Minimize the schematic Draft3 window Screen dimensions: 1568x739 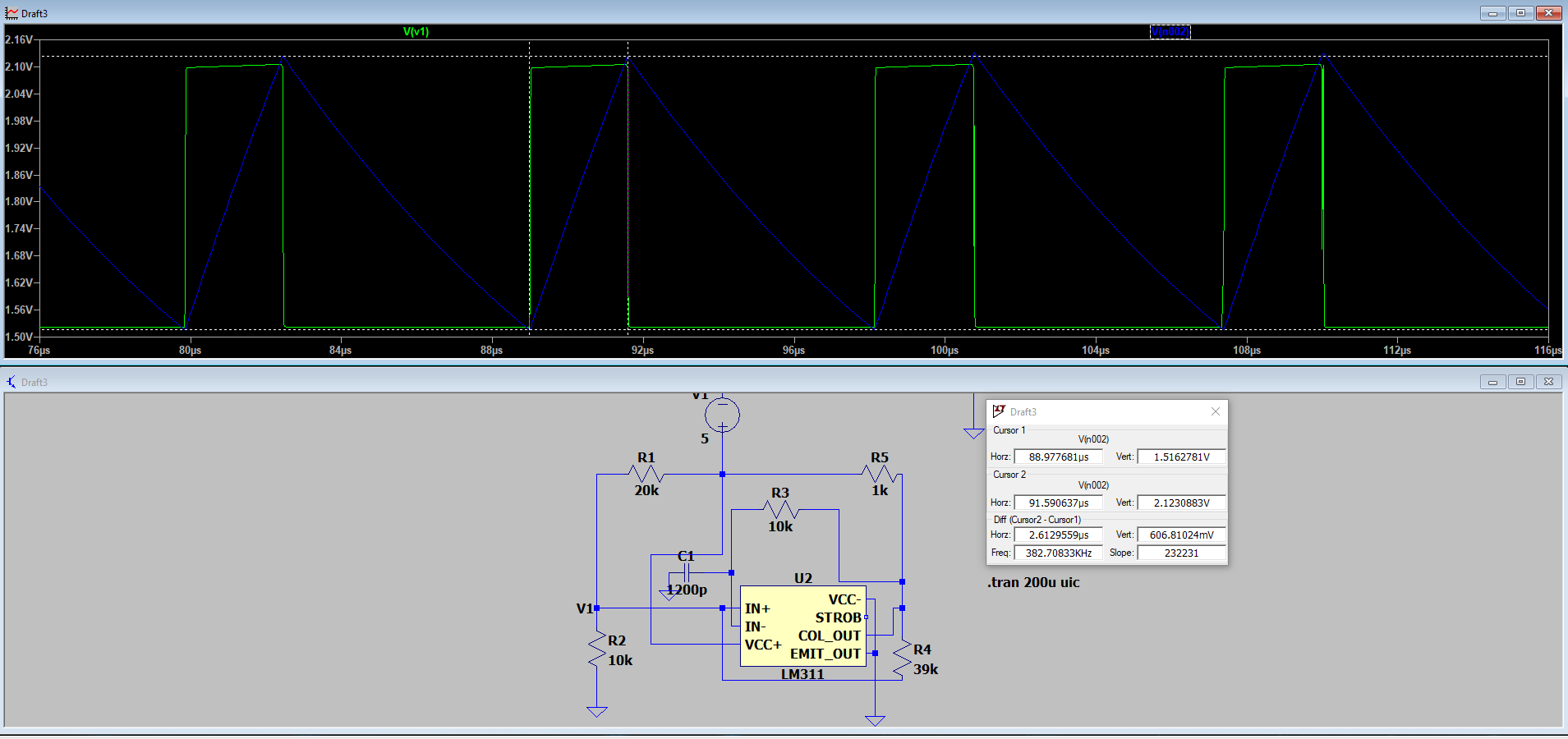(x=1492, y=382)
